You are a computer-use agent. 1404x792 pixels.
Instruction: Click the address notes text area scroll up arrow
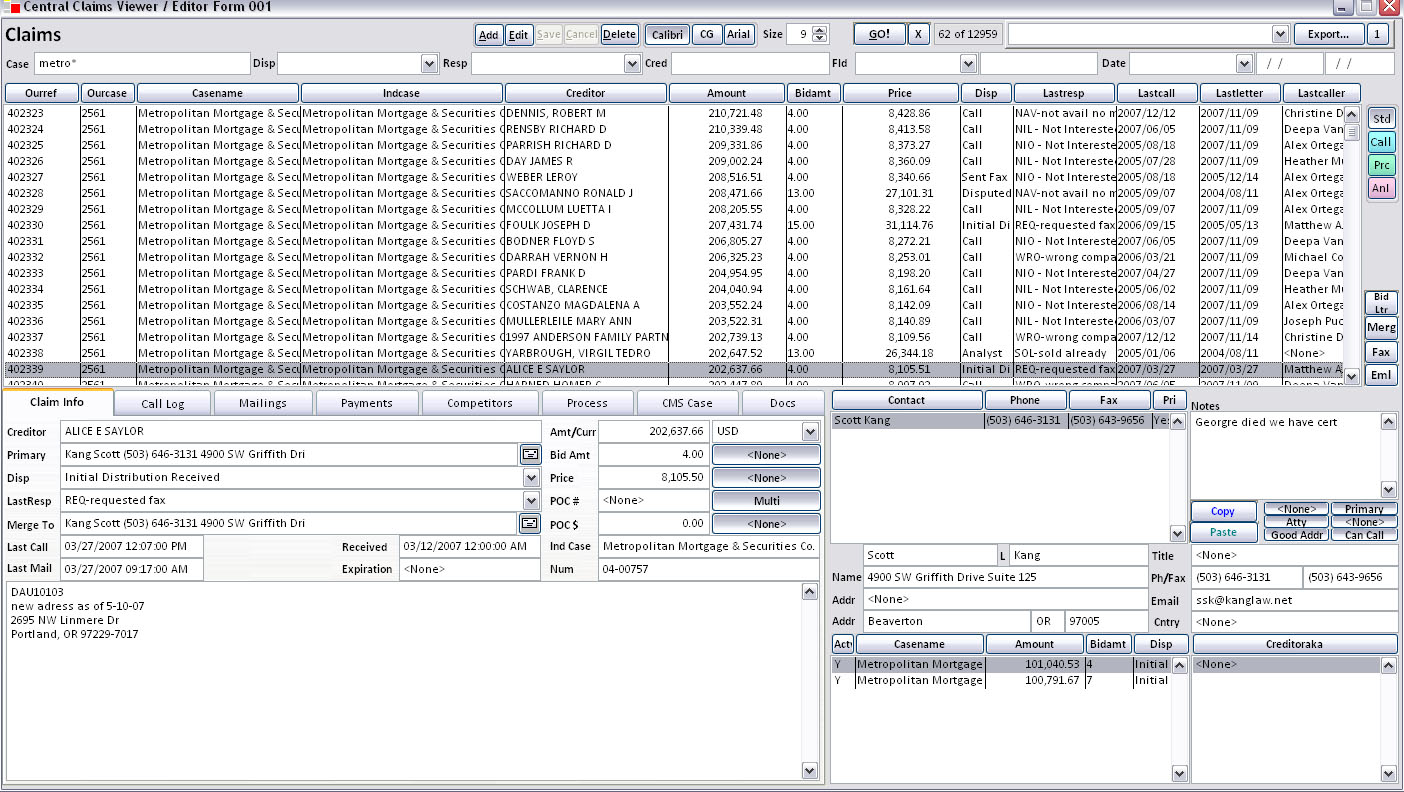pyautogui.click(x=810, y=592)
